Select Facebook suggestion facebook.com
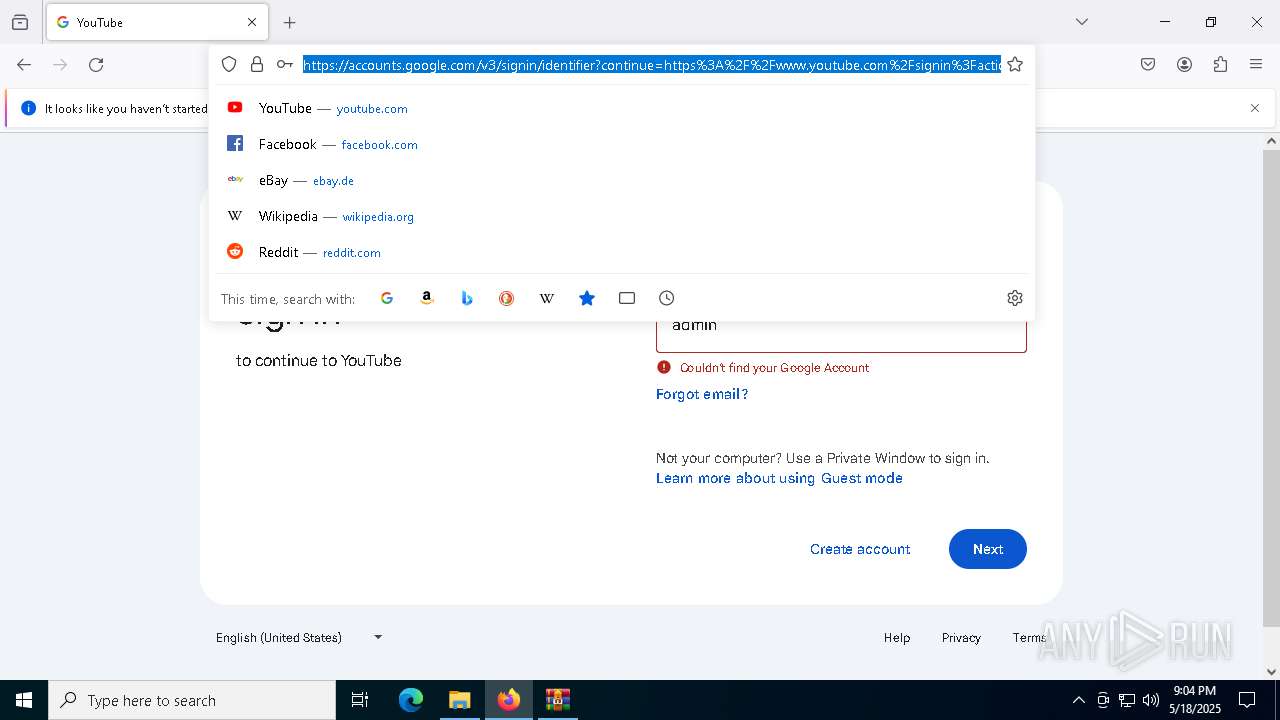 [622, 144]
